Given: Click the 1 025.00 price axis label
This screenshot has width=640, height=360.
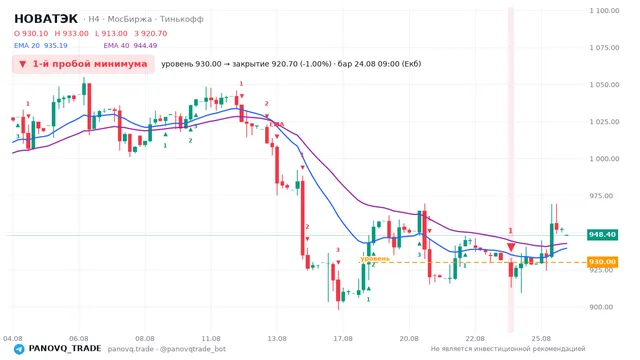Looking at the screenshot, I should click(x=604, y=122).
